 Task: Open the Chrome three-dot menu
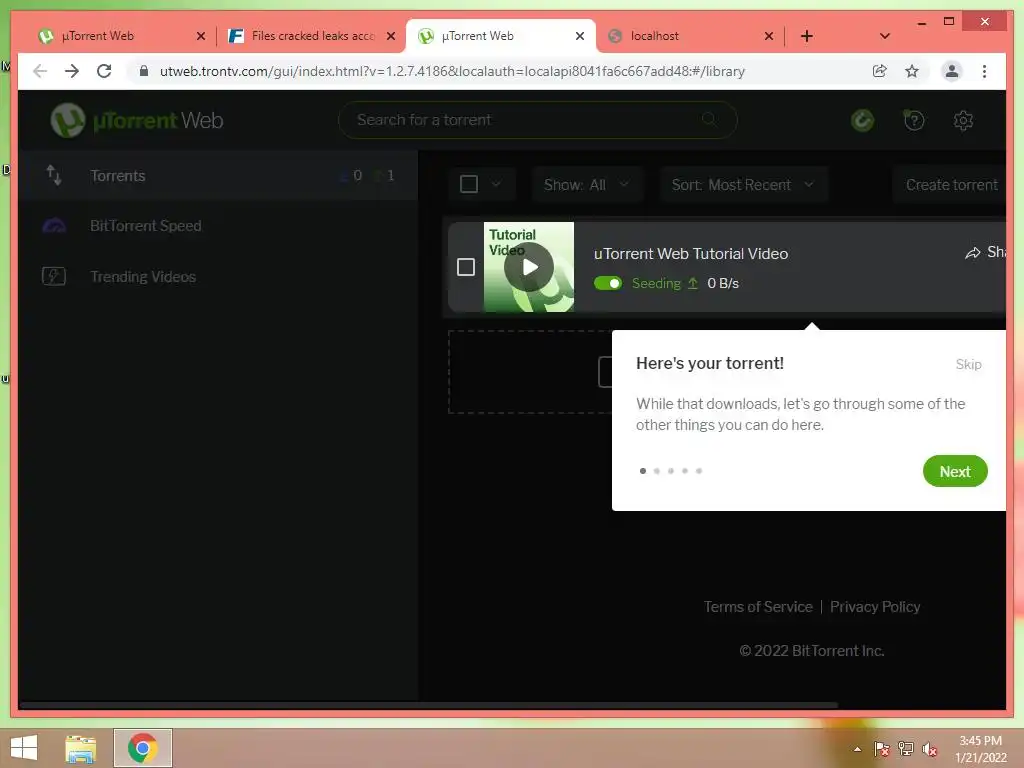[x=984, y=71]
